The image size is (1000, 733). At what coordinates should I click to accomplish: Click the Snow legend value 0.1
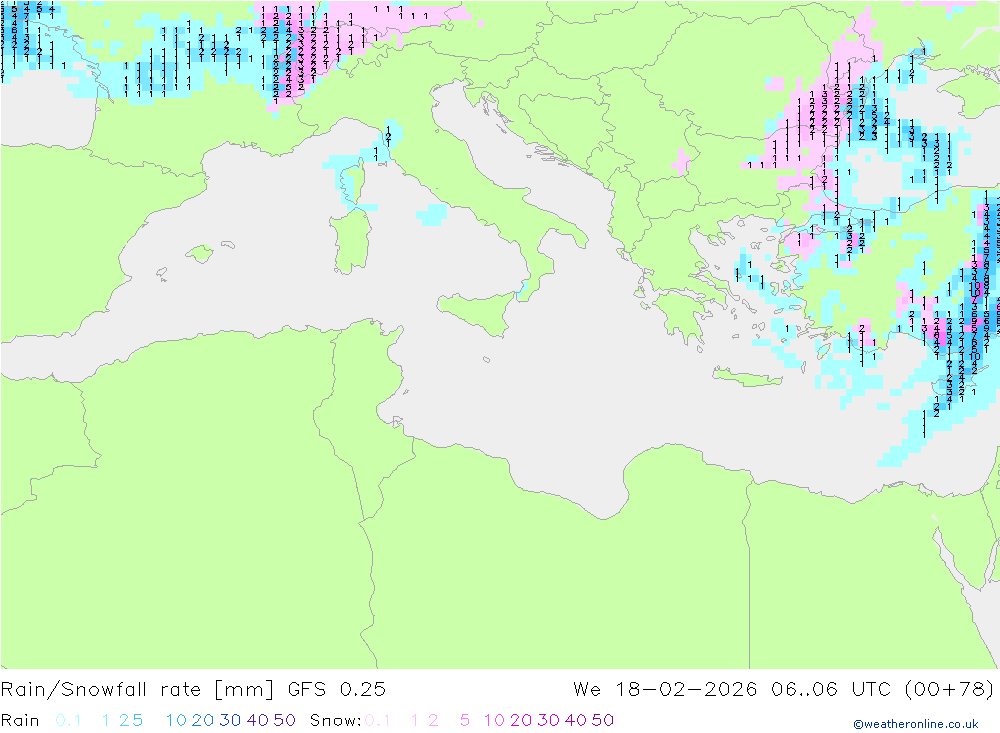(x=378, y=720)
